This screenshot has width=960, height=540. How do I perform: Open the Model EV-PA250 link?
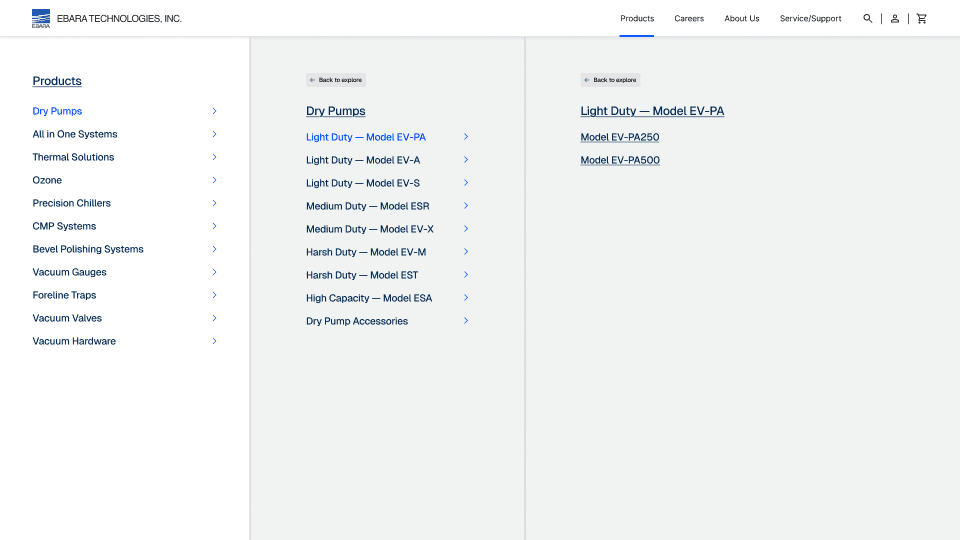(620, 137)
